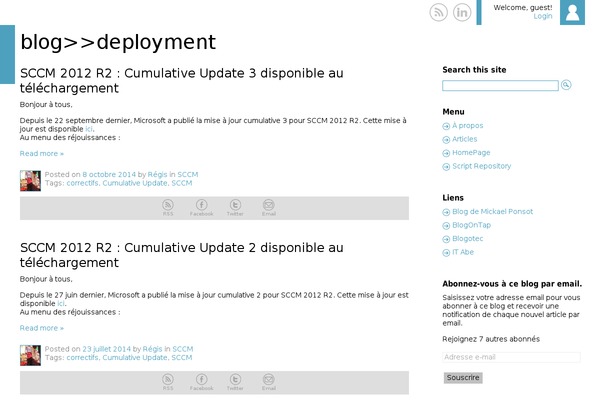The height and width of the screenshot is (400, 600).
Task: Visit the BlogOnTap link
Action: (x=471, y=225)
